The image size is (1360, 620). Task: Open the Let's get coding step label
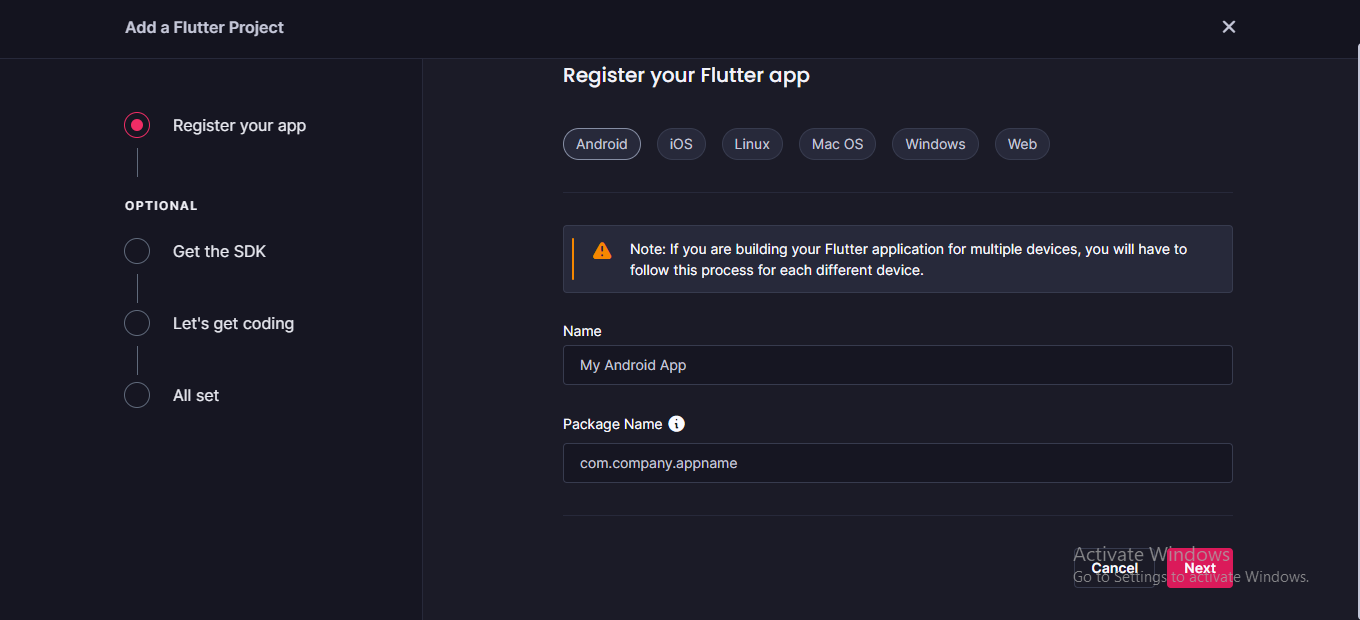click(x=233, y=323)
